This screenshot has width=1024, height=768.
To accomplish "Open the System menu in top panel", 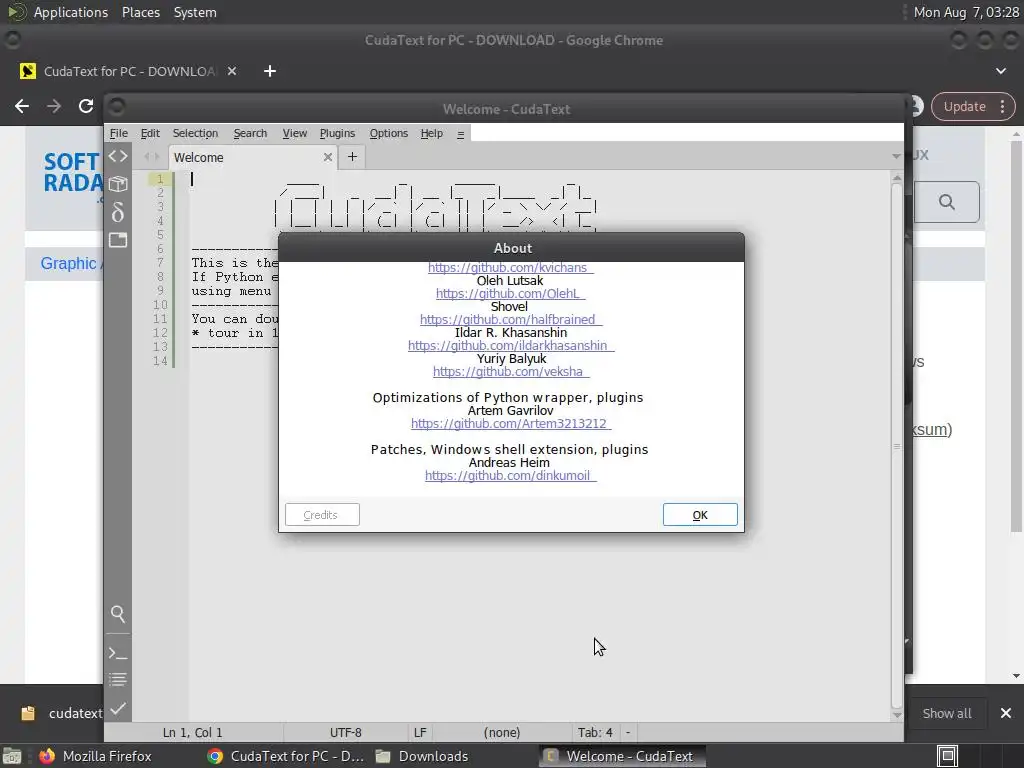I will 195,12.
